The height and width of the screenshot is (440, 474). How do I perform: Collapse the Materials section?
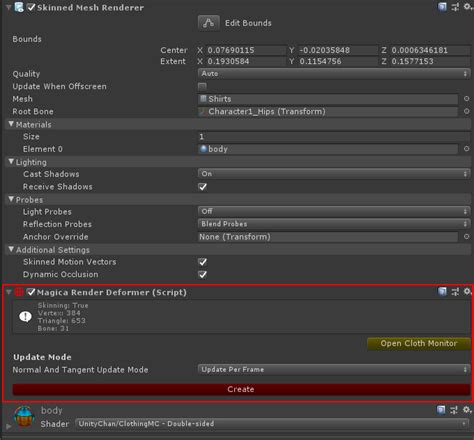pos(11,124)
